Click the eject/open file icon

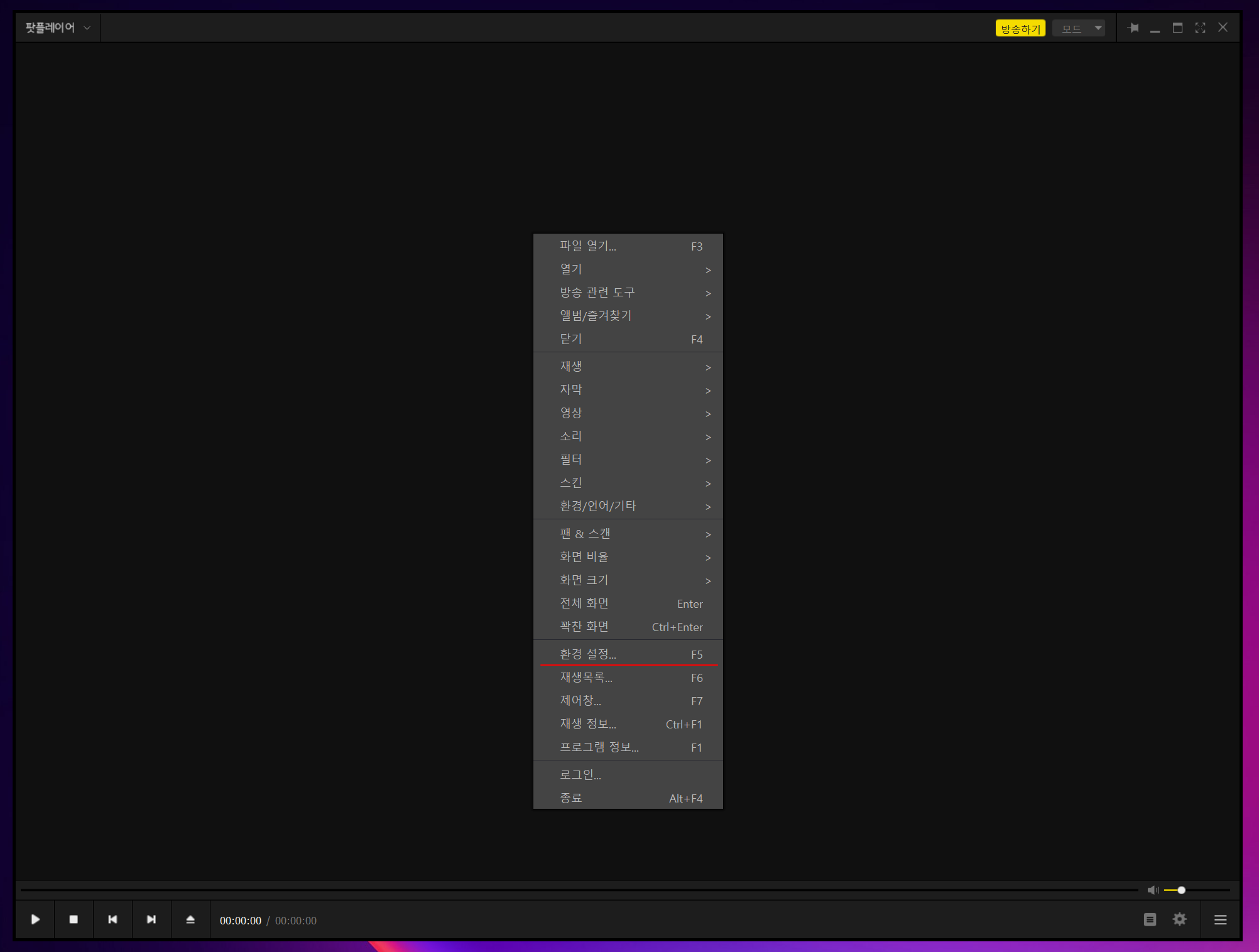click(x=190, y=919)
